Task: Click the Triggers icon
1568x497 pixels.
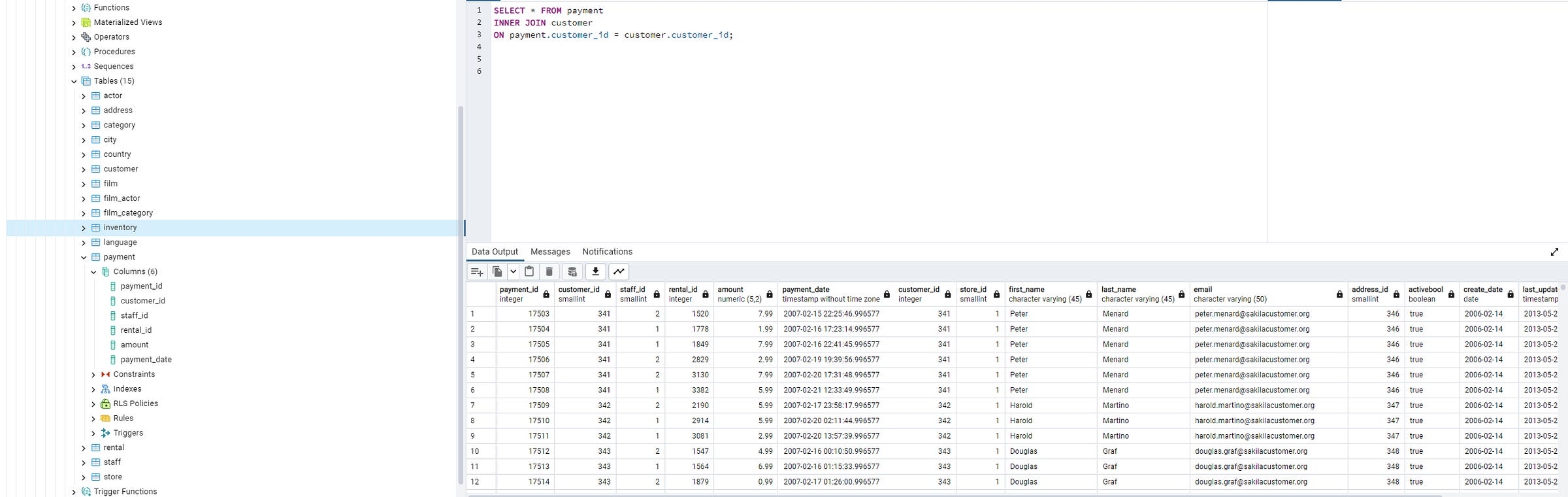Action: click(105, 433)
